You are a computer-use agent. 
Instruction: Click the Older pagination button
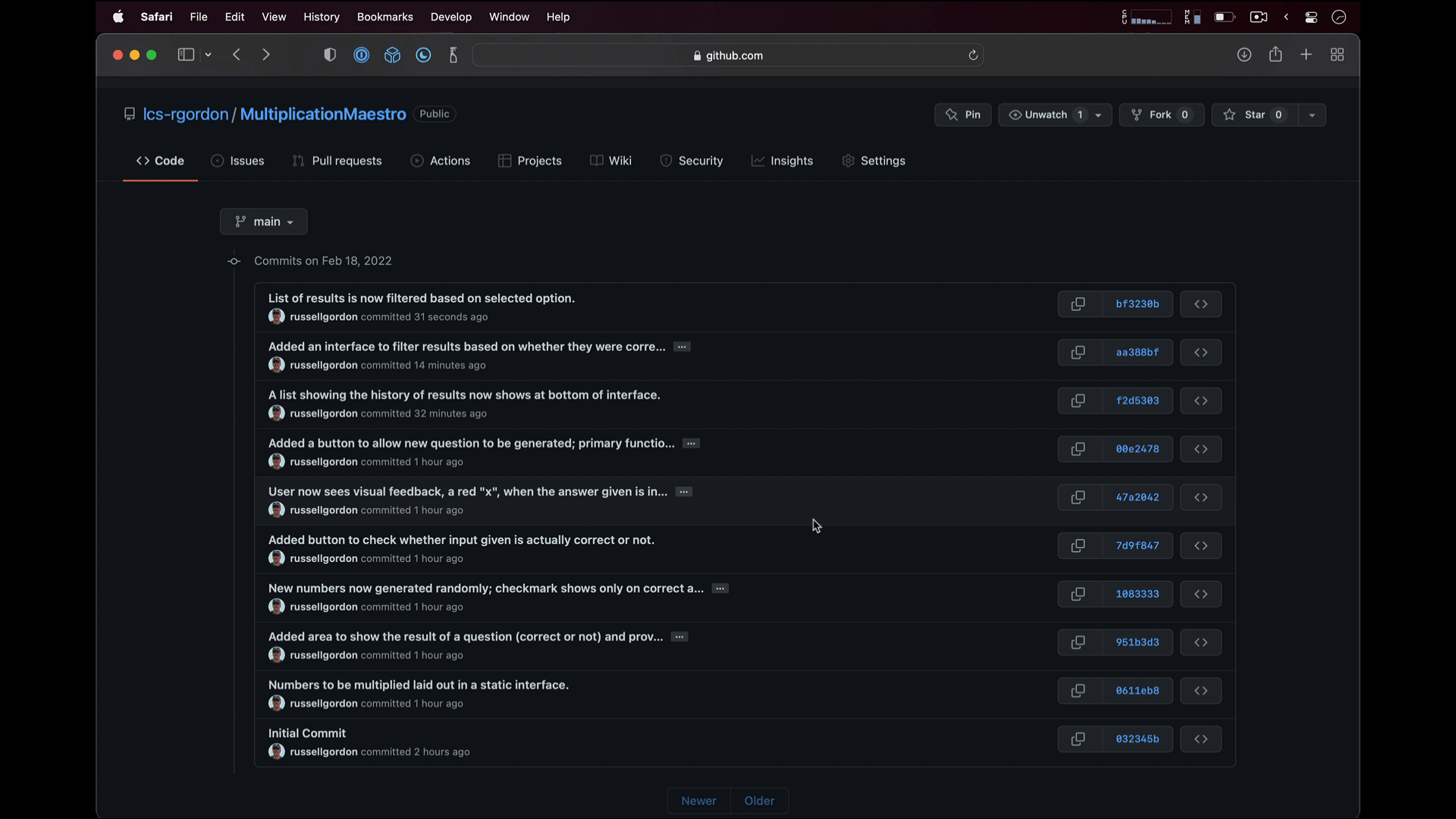759,800
